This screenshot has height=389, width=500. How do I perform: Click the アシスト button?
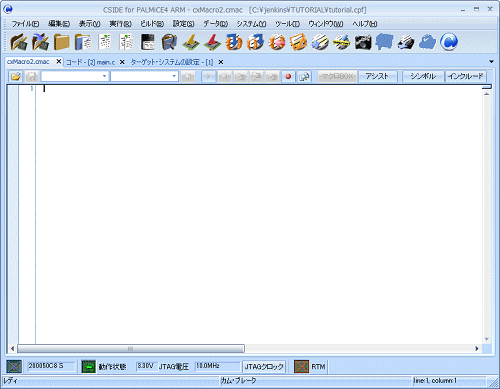(x=377, y=76)
